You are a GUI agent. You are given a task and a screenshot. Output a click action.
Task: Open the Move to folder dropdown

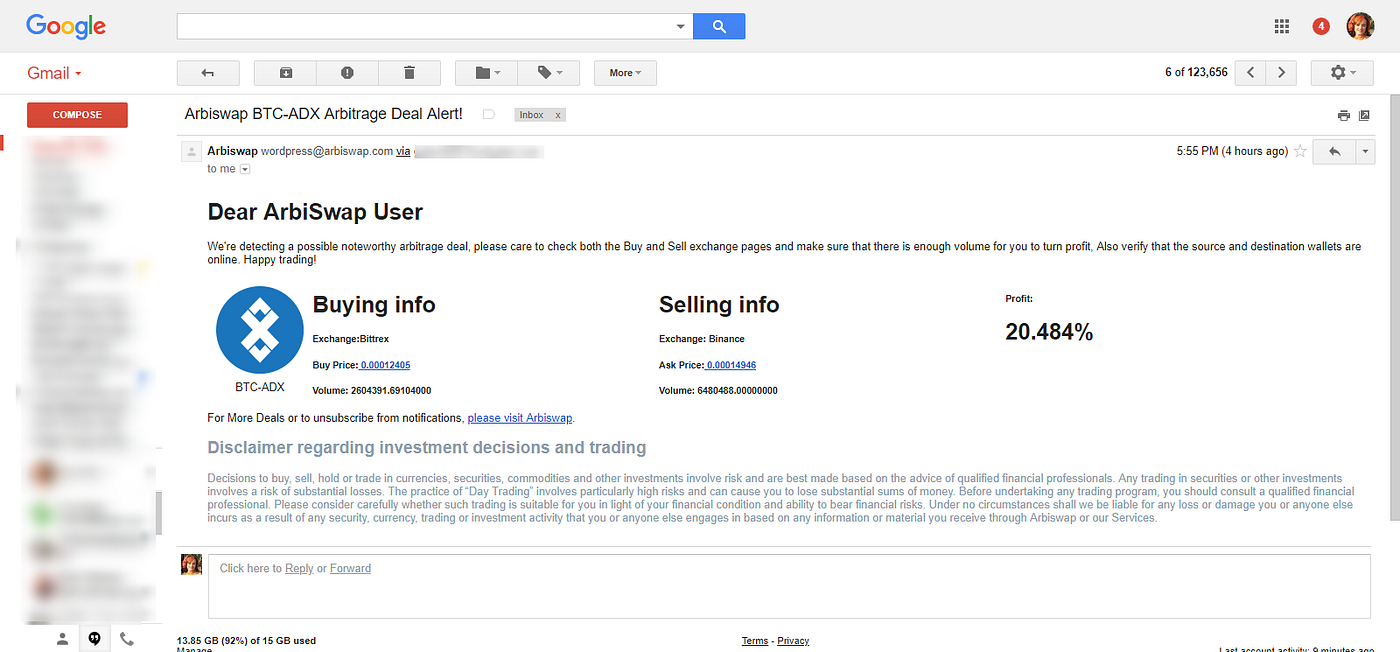pyautogui.click(x=485, y=73)
